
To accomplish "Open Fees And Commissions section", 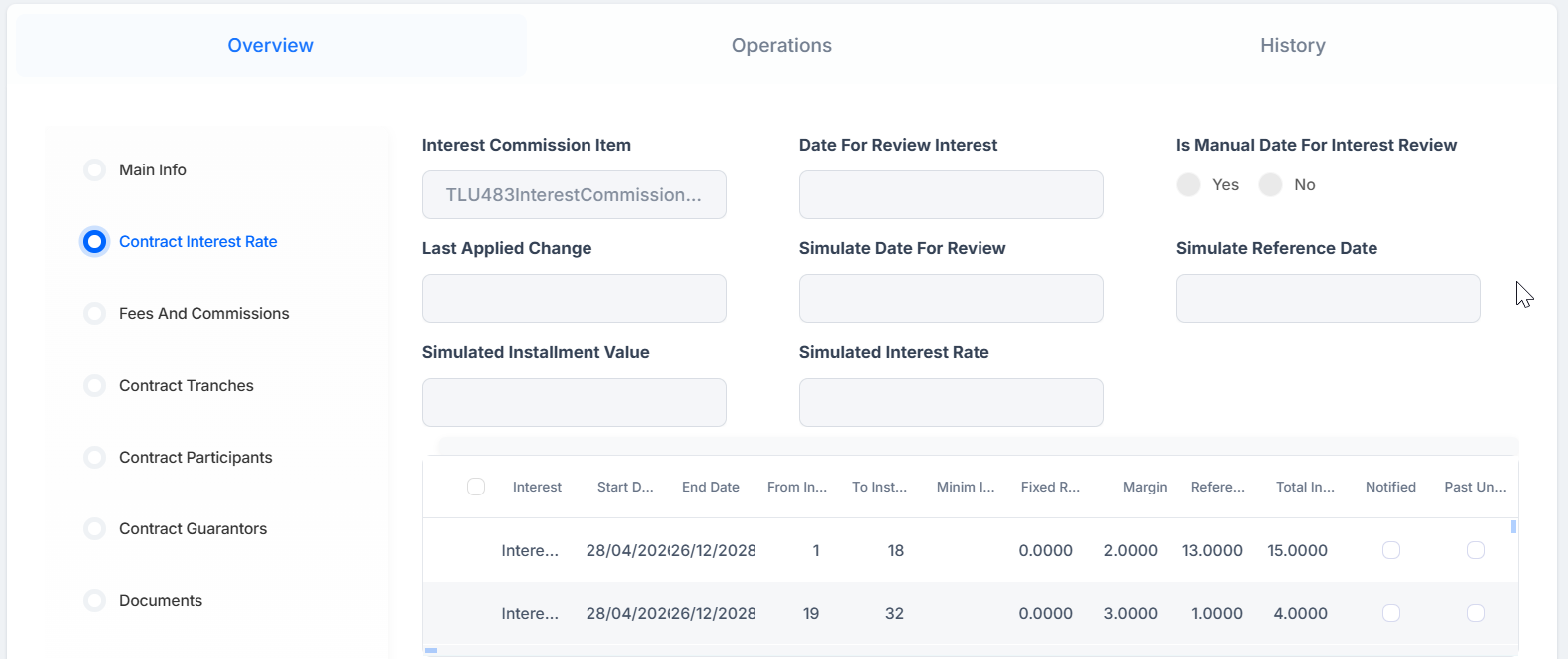I will 203,313.
